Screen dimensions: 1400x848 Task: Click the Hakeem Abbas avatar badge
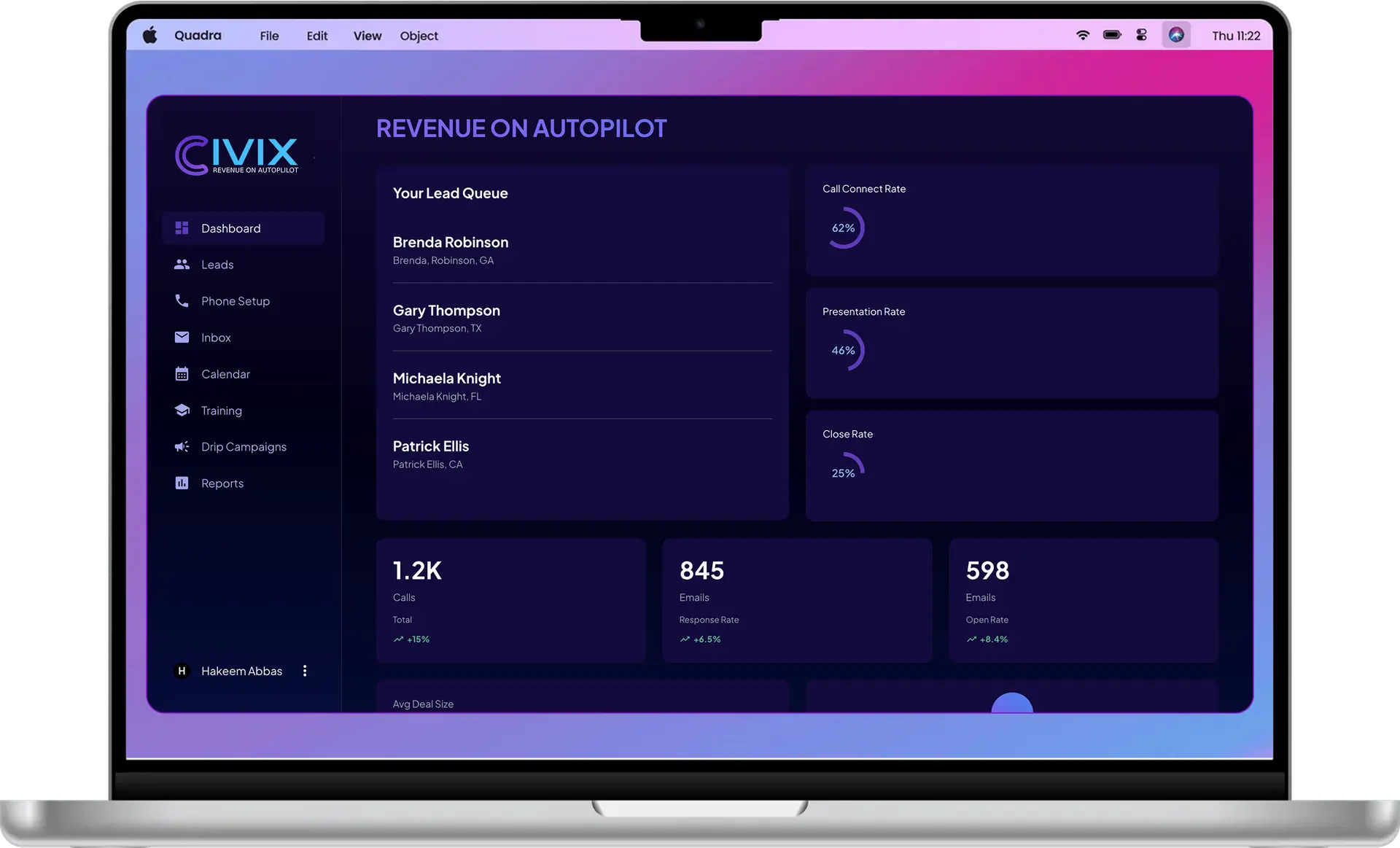[x=182, y=671]
